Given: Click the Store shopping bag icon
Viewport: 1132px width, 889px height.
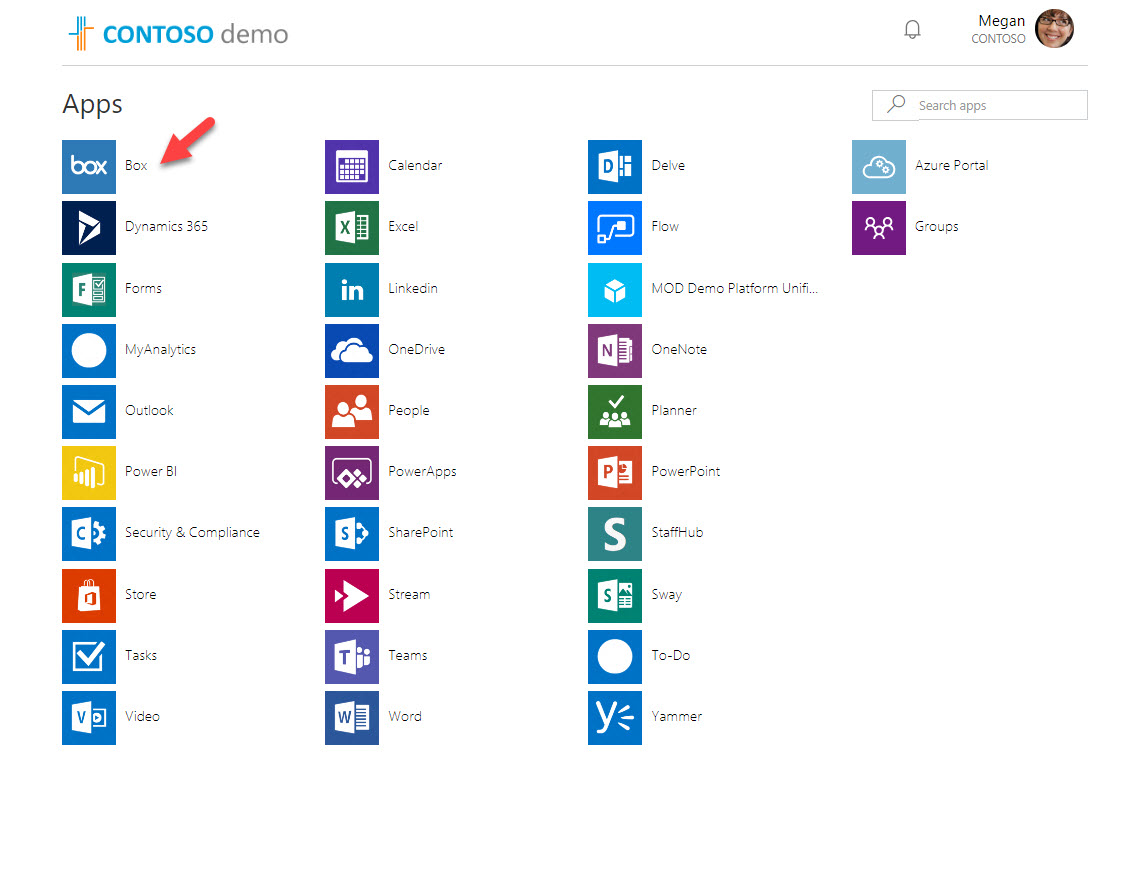Looking at the screenshot, I should (x=89, y=596).
